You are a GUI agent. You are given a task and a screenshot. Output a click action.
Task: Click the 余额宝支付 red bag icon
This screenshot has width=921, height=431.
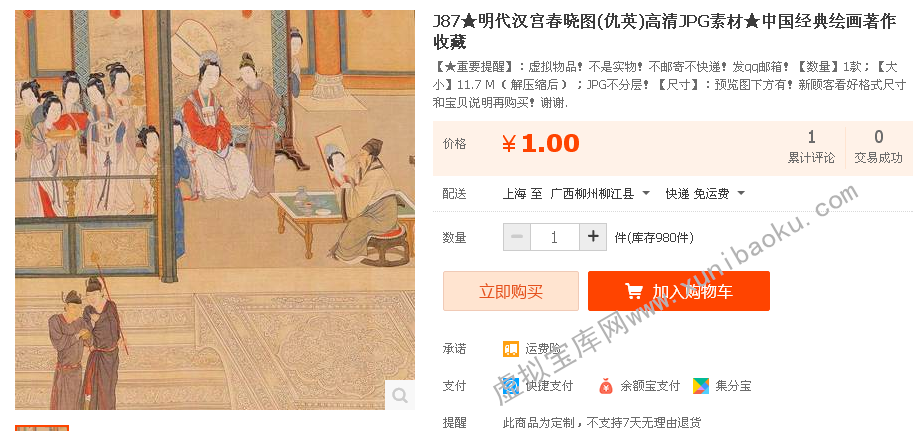click(606, 386)
